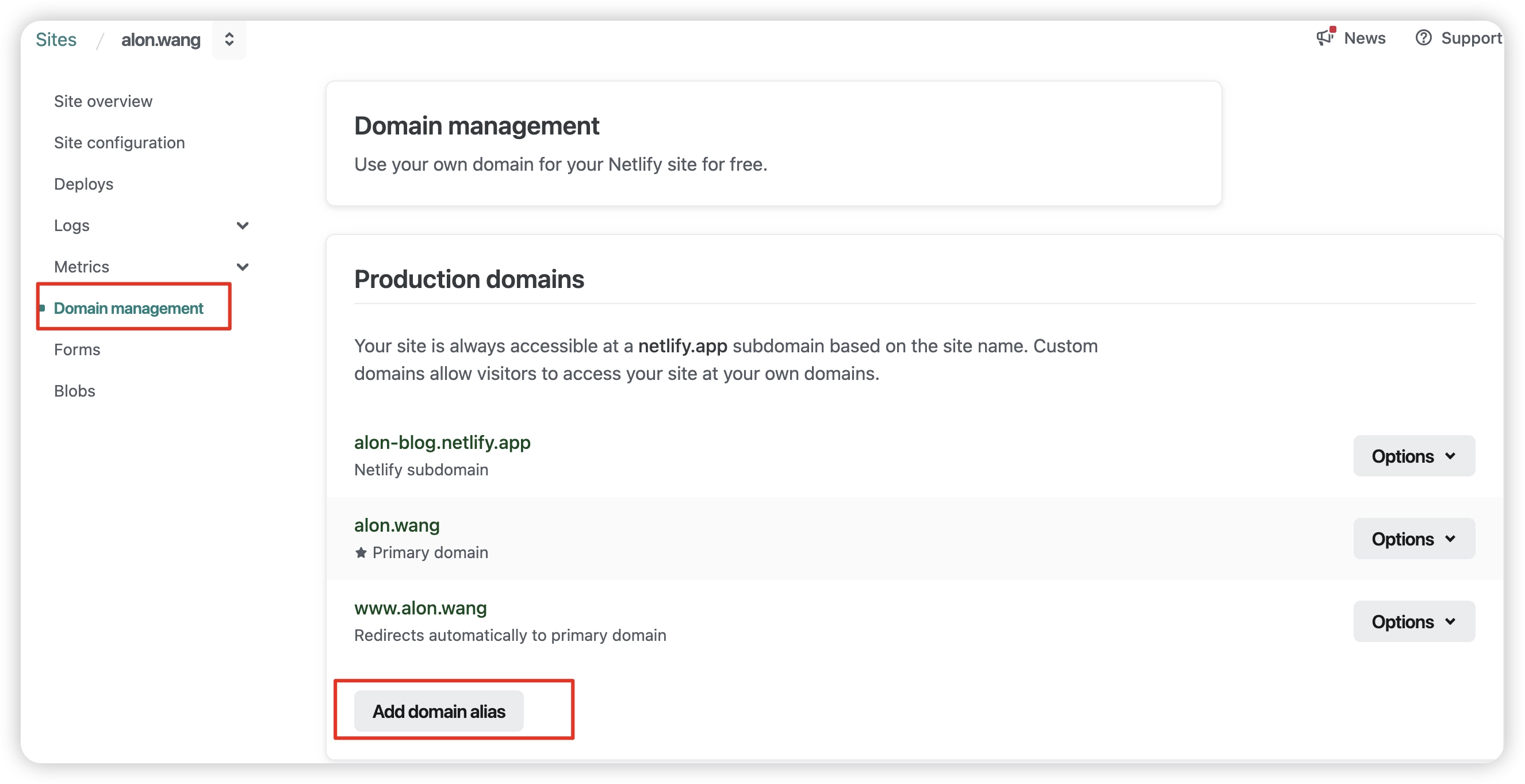This screenshot has height=784, width=1525.
Task: Open Options dropdown for alon.wang primary domain
Action: (x=1413, y=539)
